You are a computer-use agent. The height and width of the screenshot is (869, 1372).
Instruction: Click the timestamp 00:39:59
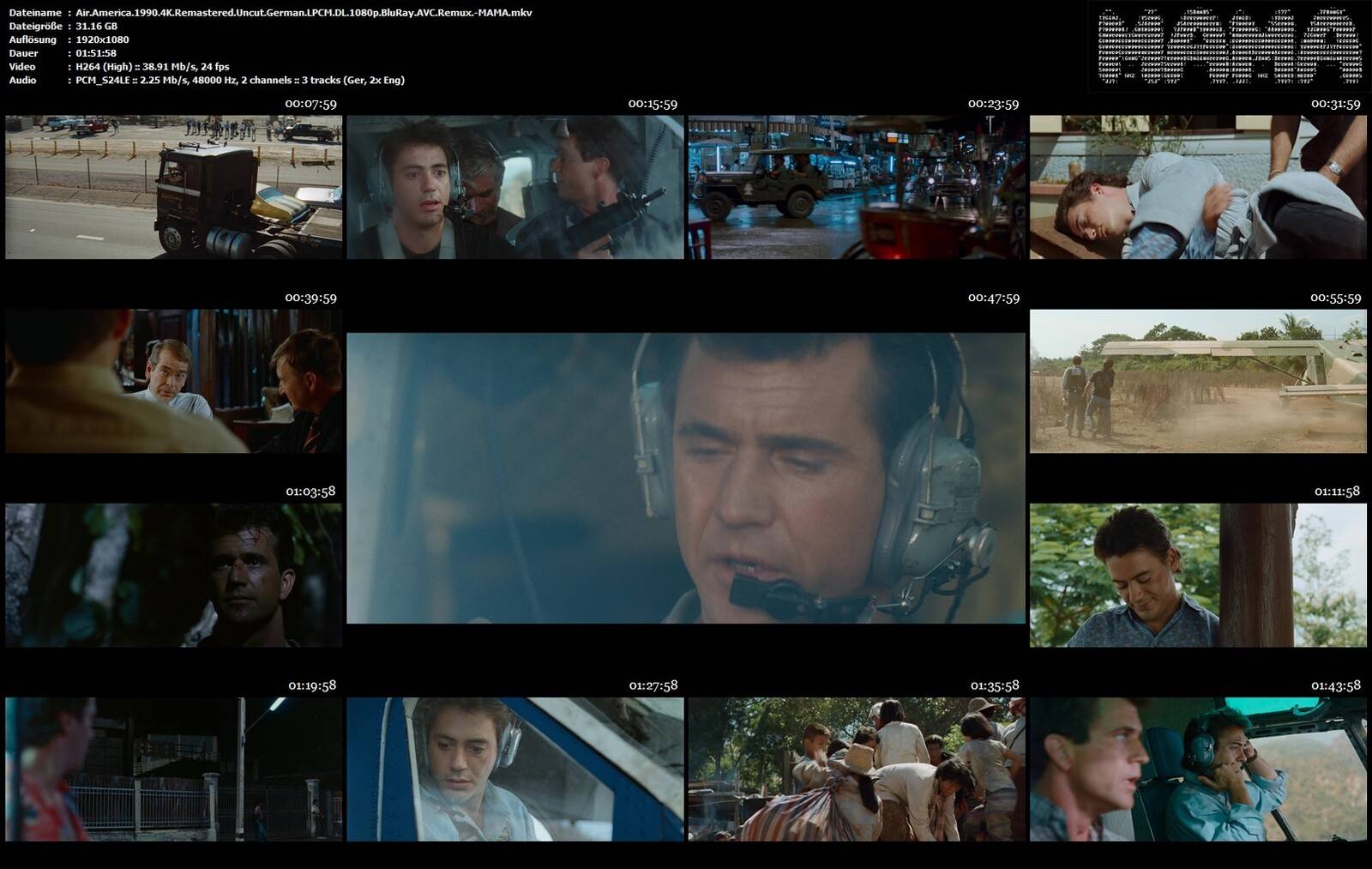click(310, 298)
